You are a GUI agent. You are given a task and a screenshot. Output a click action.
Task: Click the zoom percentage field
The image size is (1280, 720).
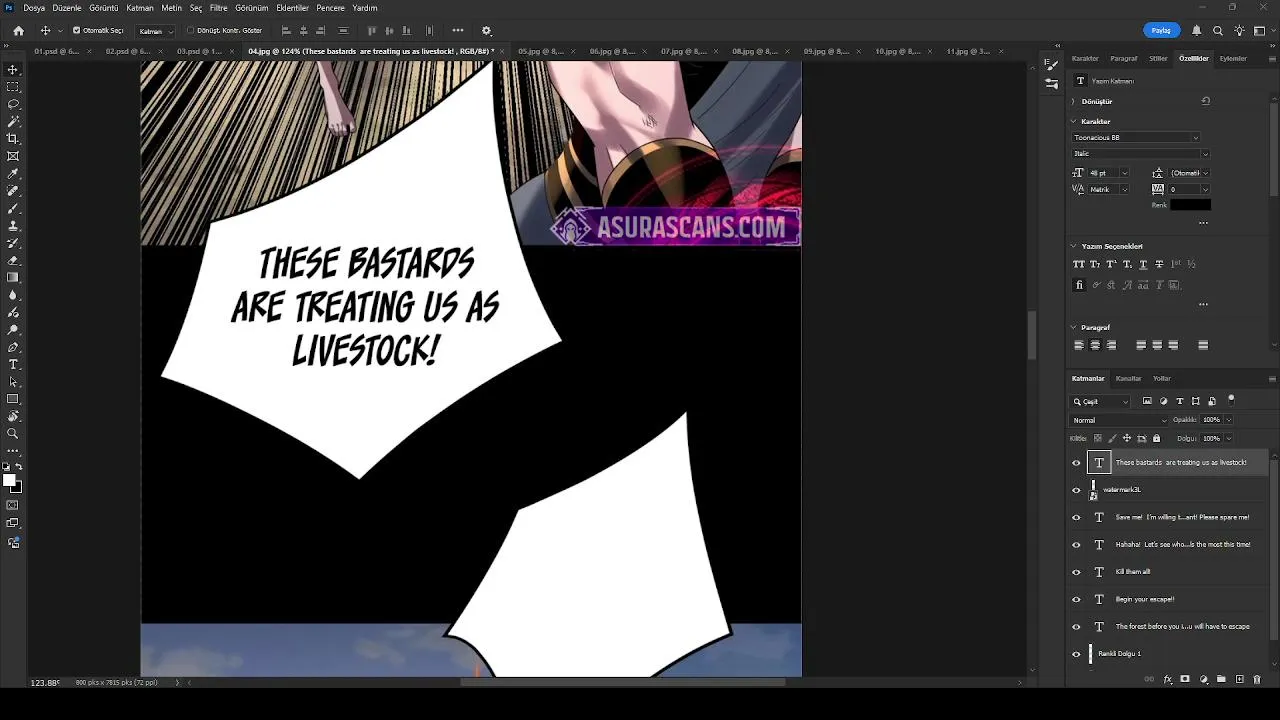(44, 683)
